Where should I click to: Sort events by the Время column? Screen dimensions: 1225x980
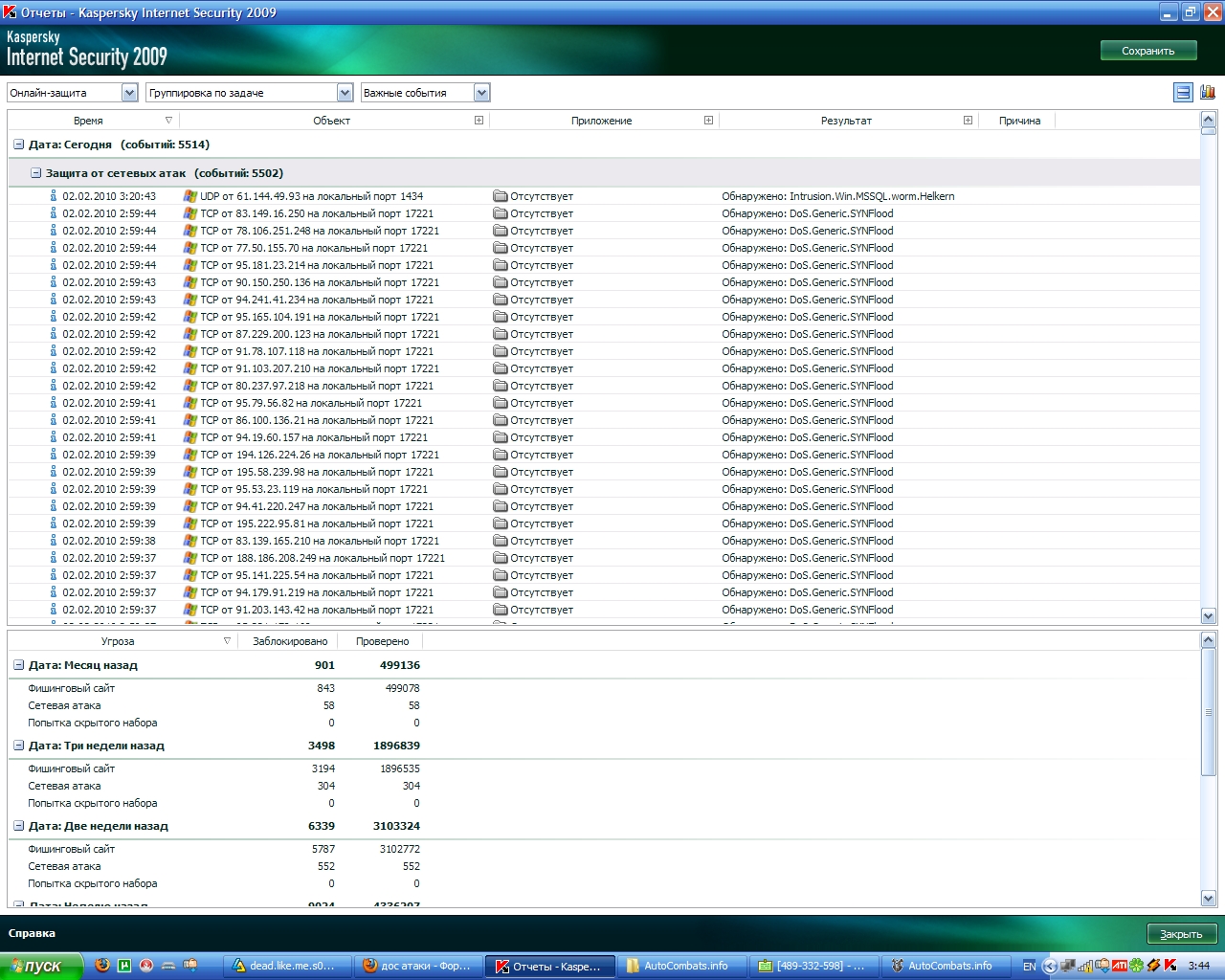click(93, 121)
